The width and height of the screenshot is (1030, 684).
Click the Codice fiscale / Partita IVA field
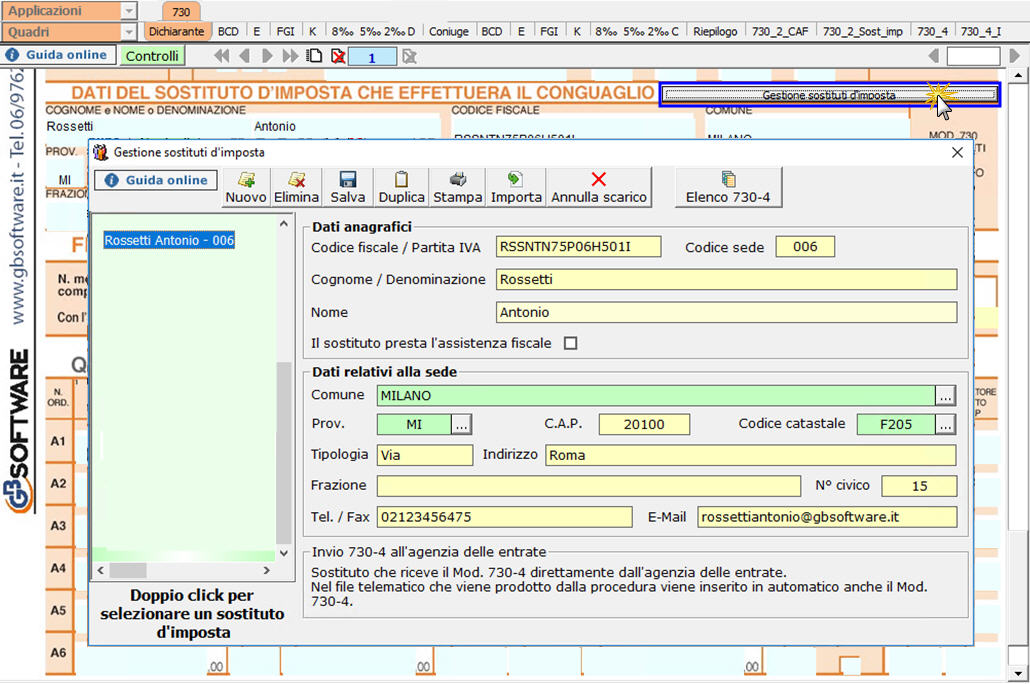coord(578,247)
